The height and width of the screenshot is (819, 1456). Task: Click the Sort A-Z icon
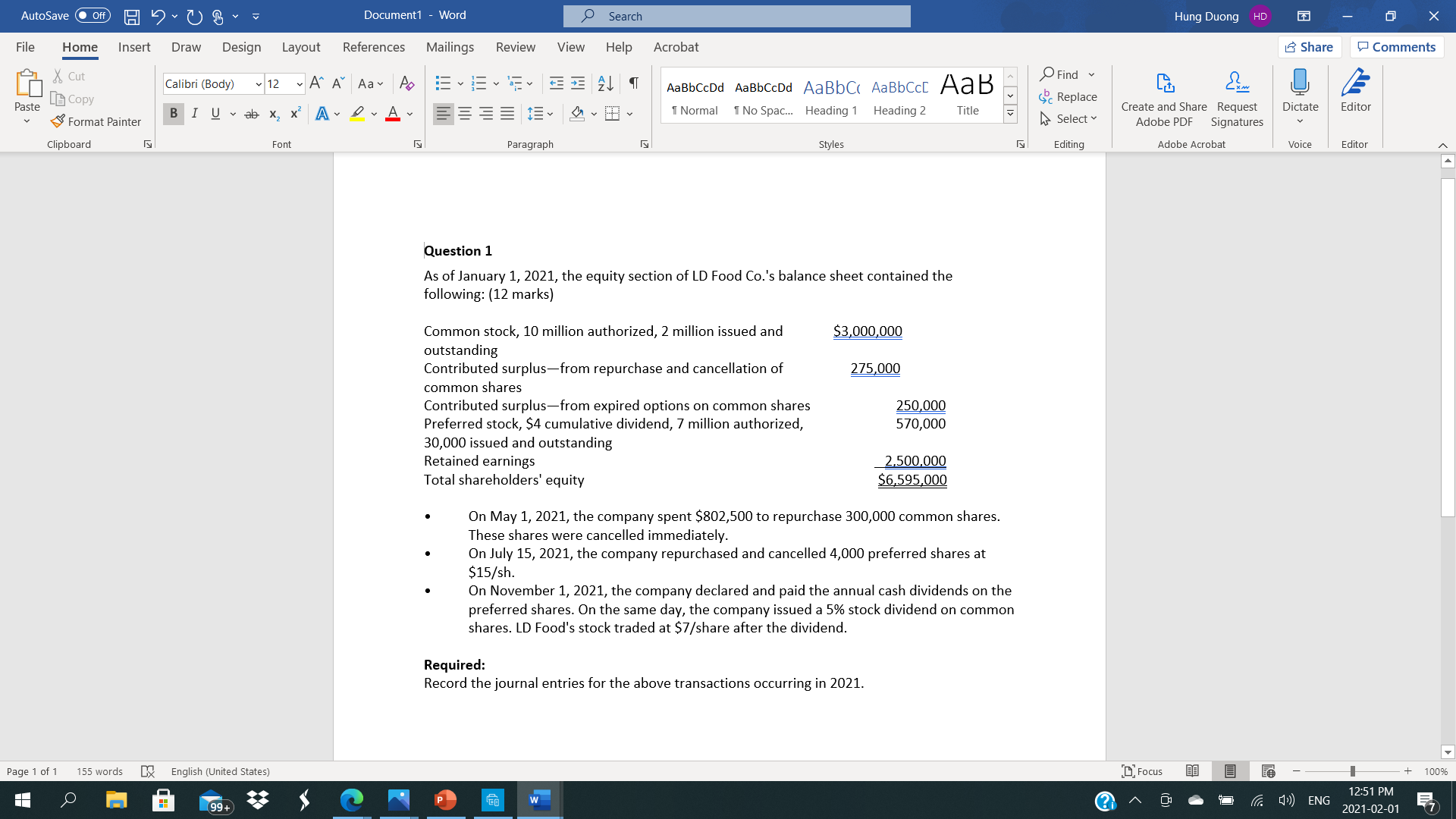605,83
